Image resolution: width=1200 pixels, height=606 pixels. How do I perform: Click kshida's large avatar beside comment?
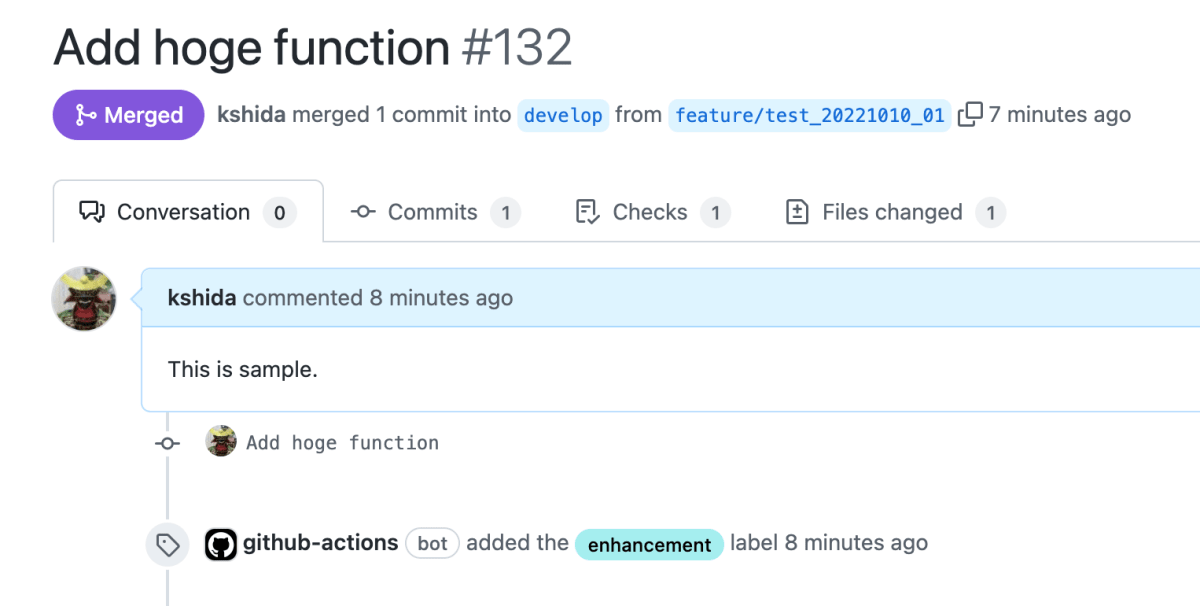point(84,298)
